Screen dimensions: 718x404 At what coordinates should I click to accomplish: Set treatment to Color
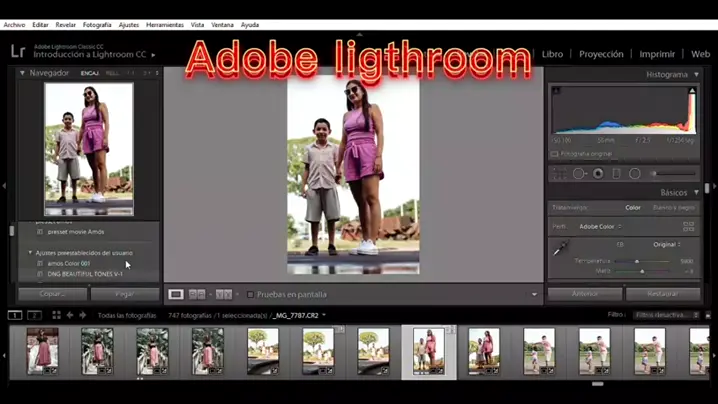click(633, 207)
